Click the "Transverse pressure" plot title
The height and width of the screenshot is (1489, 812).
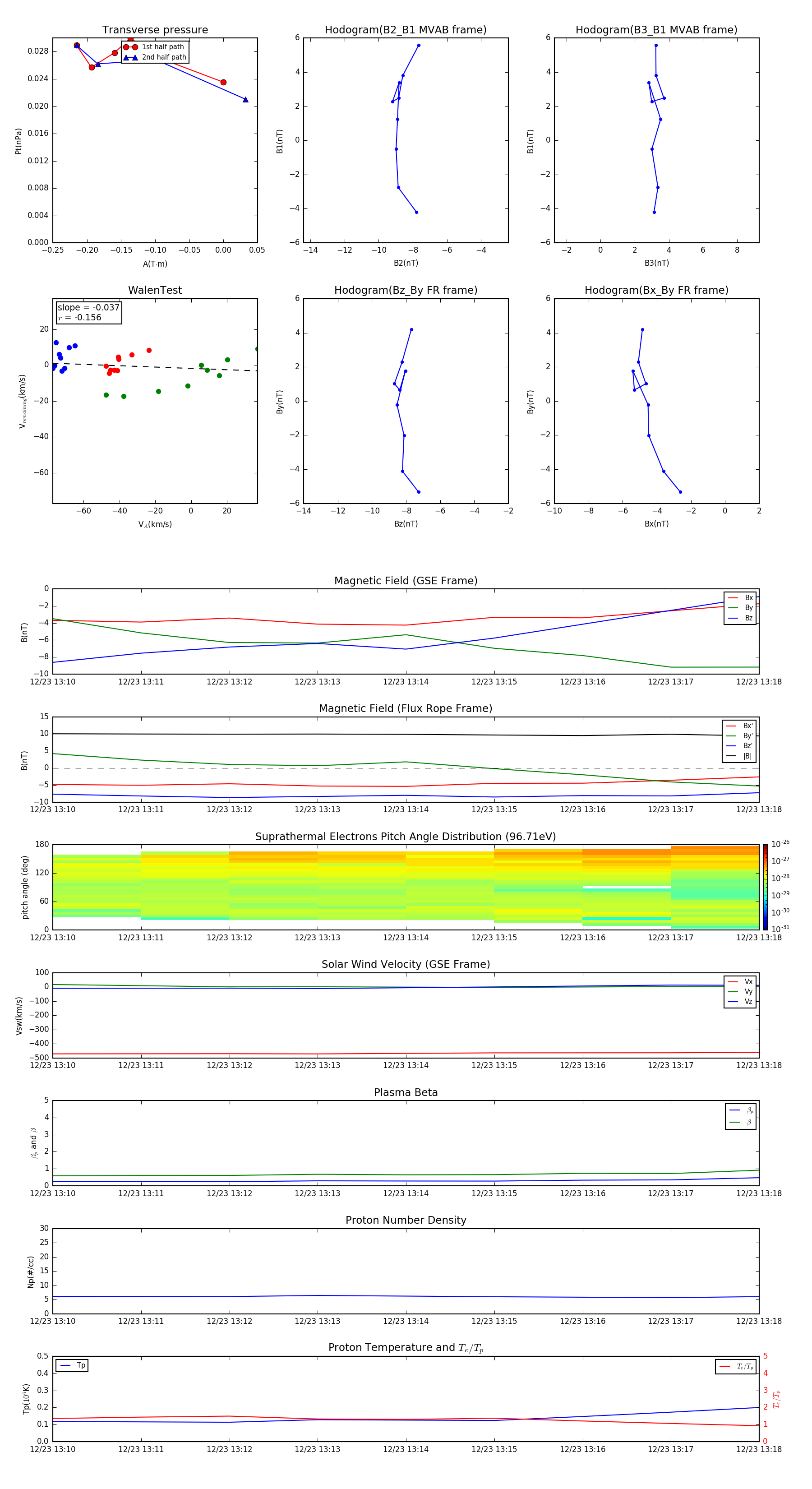(155, 29)
